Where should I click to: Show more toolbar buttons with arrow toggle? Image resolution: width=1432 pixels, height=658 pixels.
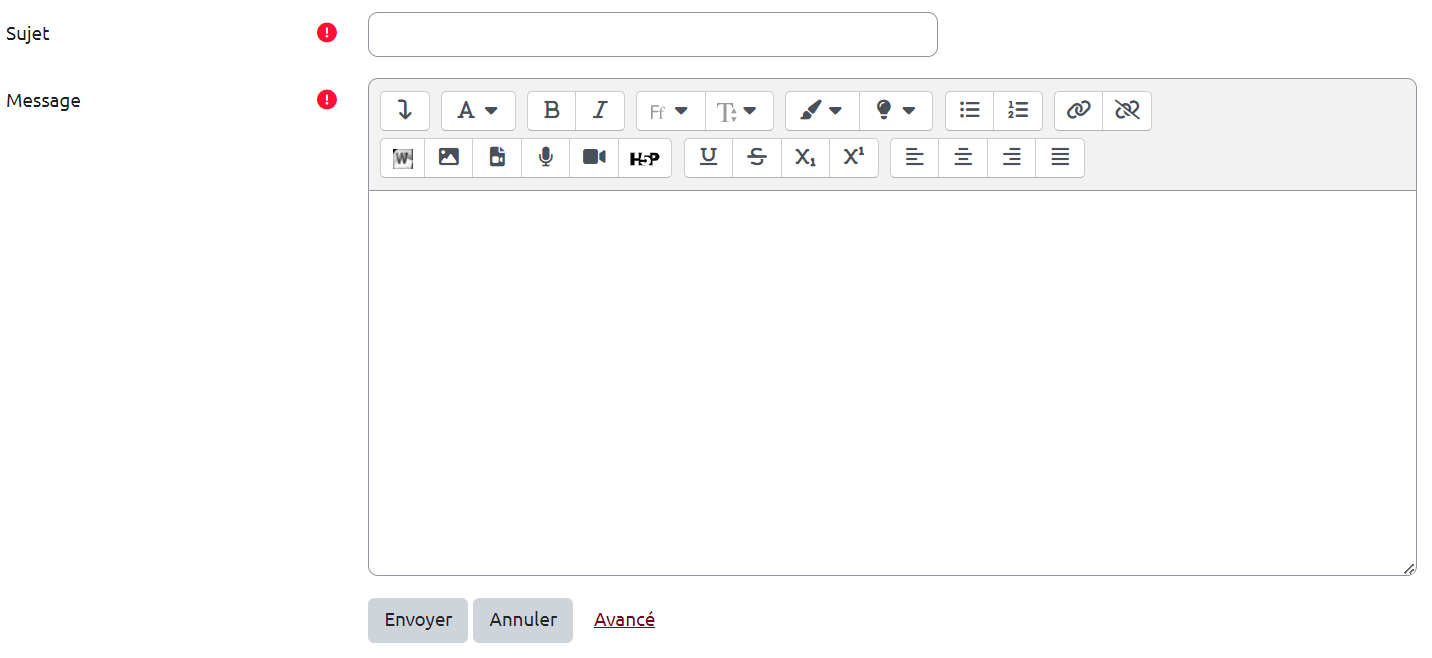[405, 111]
